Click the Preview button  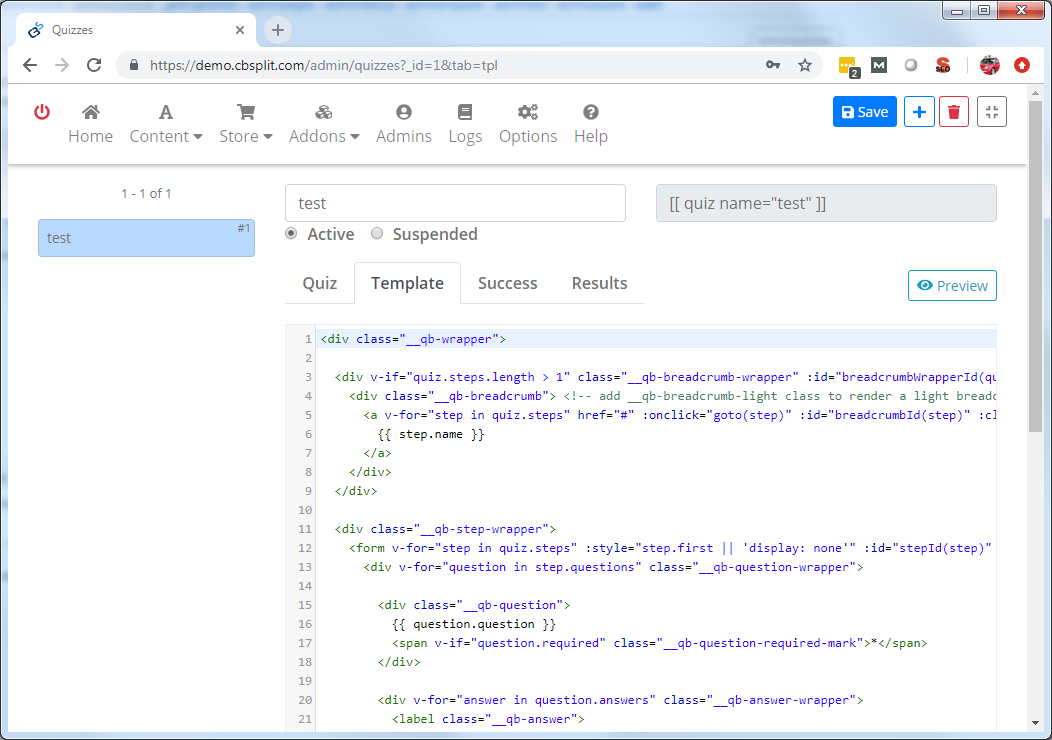pyautogui.click(x=952, y=286)
